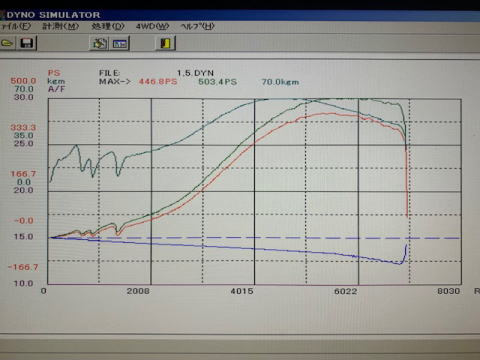Click the third toolbar icon beside save

tap(99, 43)
